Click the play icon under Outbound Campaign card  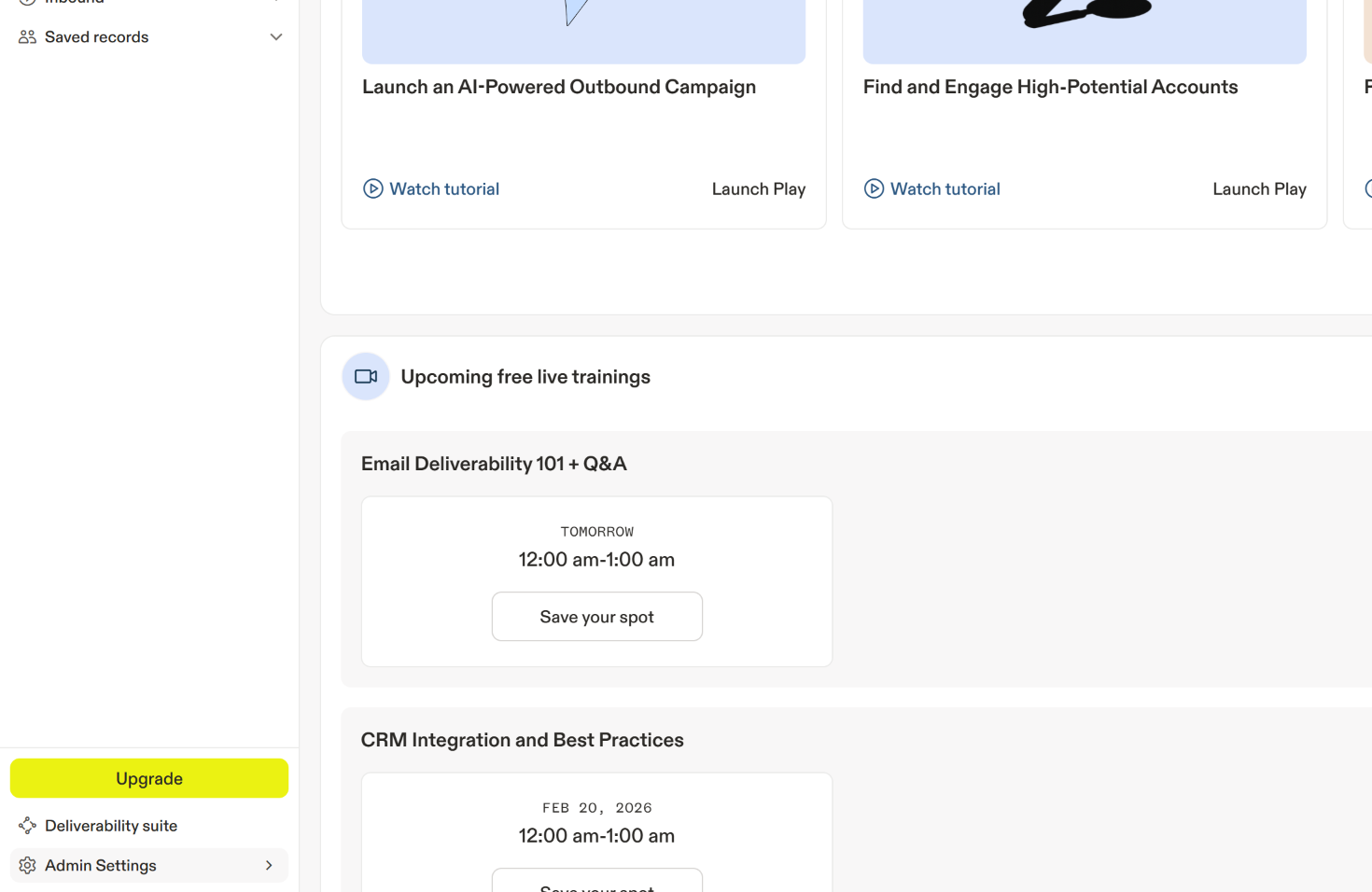pos(373,188)
